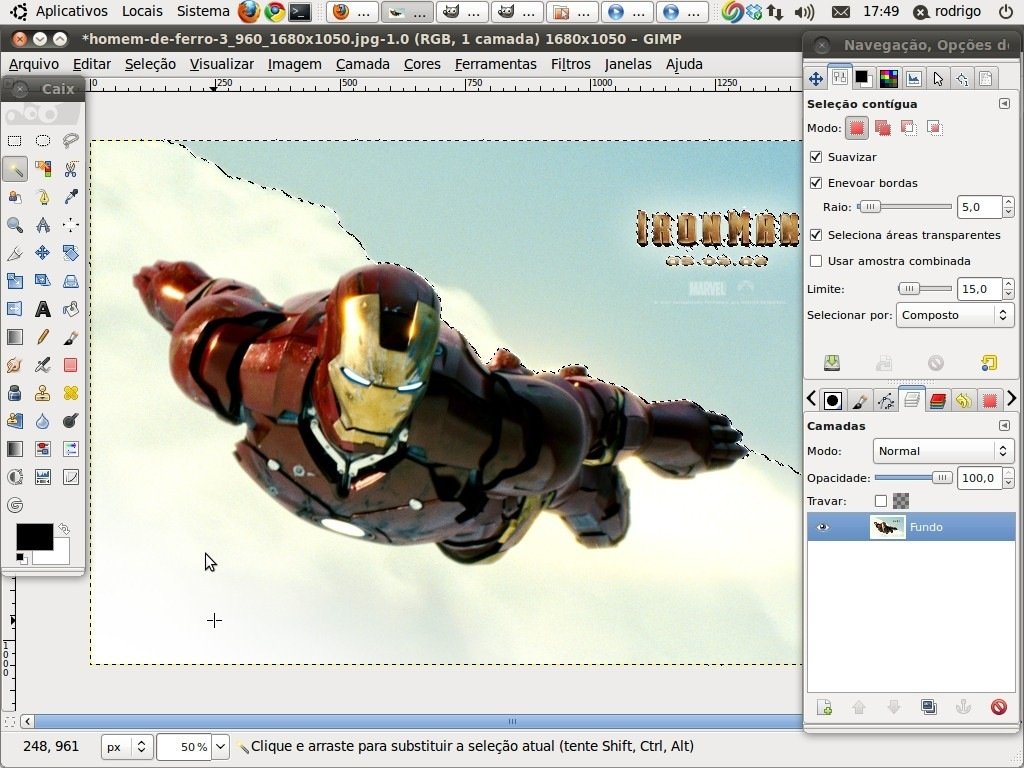The width and height of the screenshot is (1024, 768).
Task: Select the Levels color tool
Action: tap(42, 477)
